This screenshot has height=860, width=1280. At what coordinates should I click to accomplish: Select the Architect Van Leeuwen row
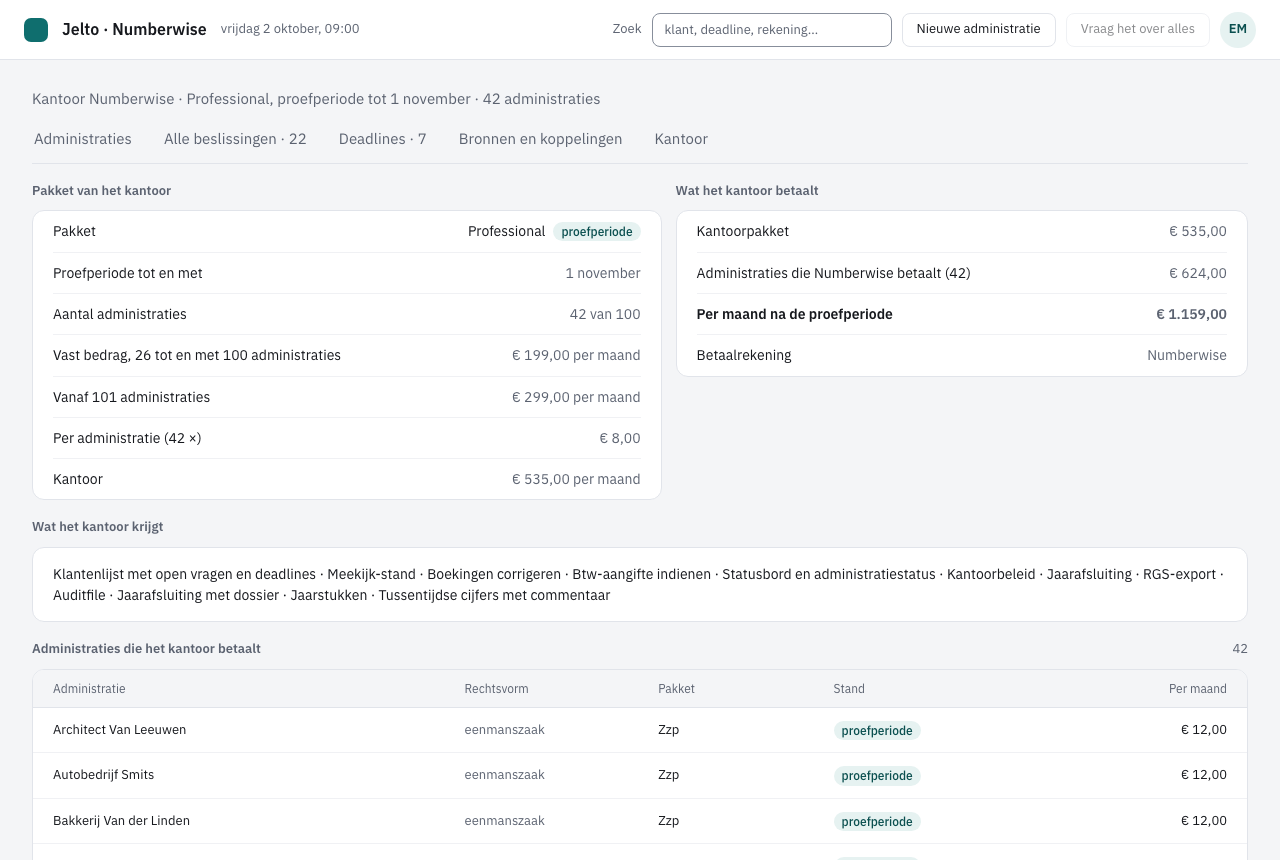click(640, 730)
